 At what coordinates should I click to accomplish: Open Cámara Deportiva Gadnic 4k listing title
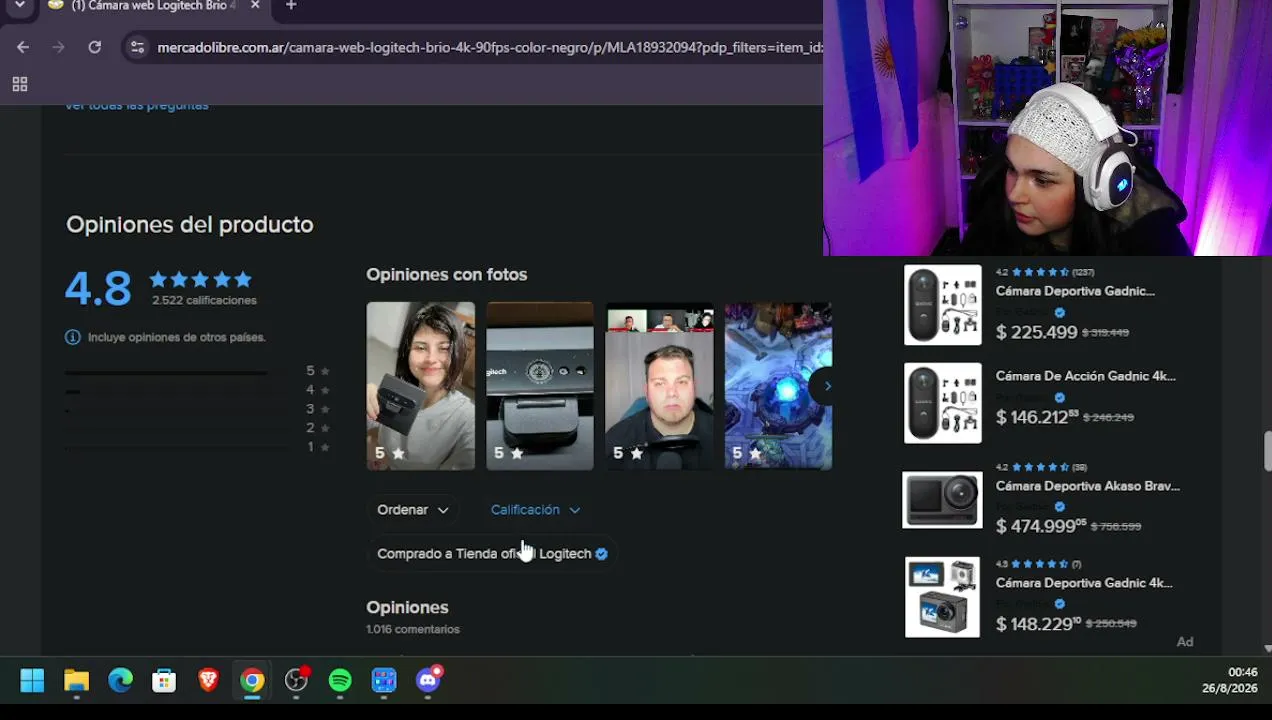(1084, 583)
